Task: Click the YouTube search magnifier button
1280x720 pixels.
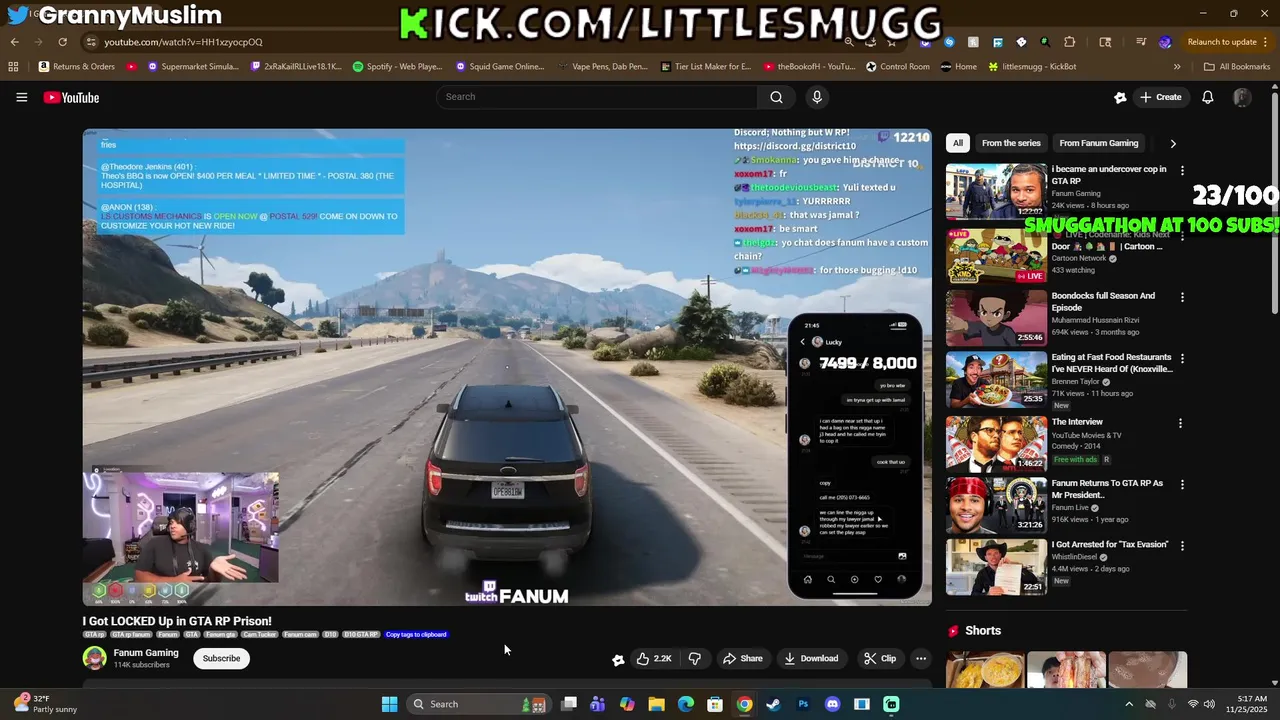Action: point(776,97)
